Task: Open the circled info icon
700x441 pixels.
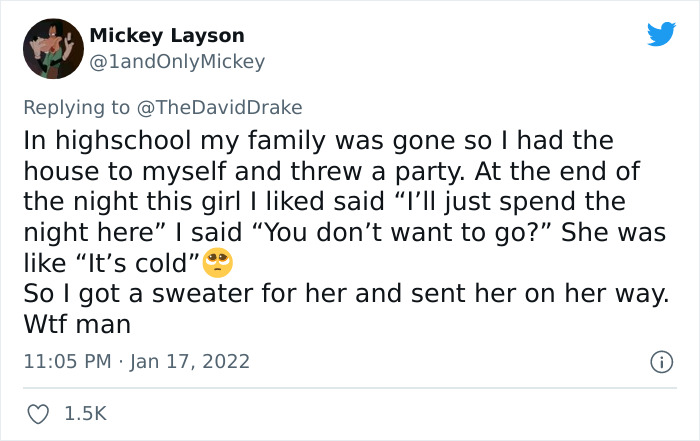Action: coord(660,361)
